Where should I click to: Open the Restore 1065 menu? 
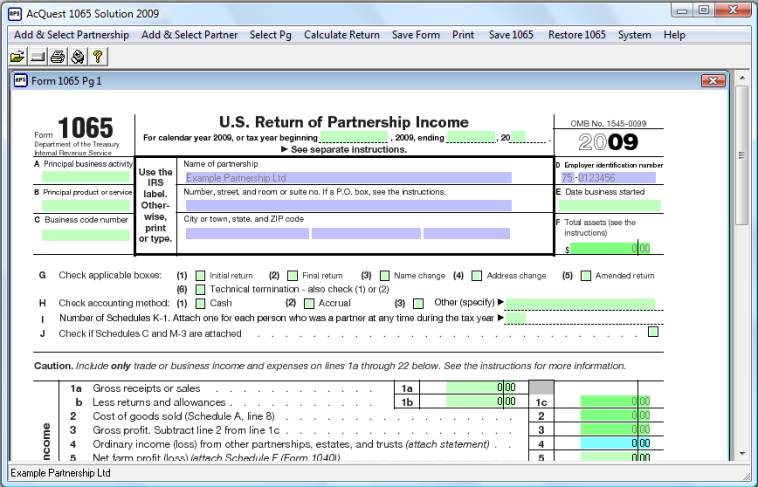pos(577,35)
